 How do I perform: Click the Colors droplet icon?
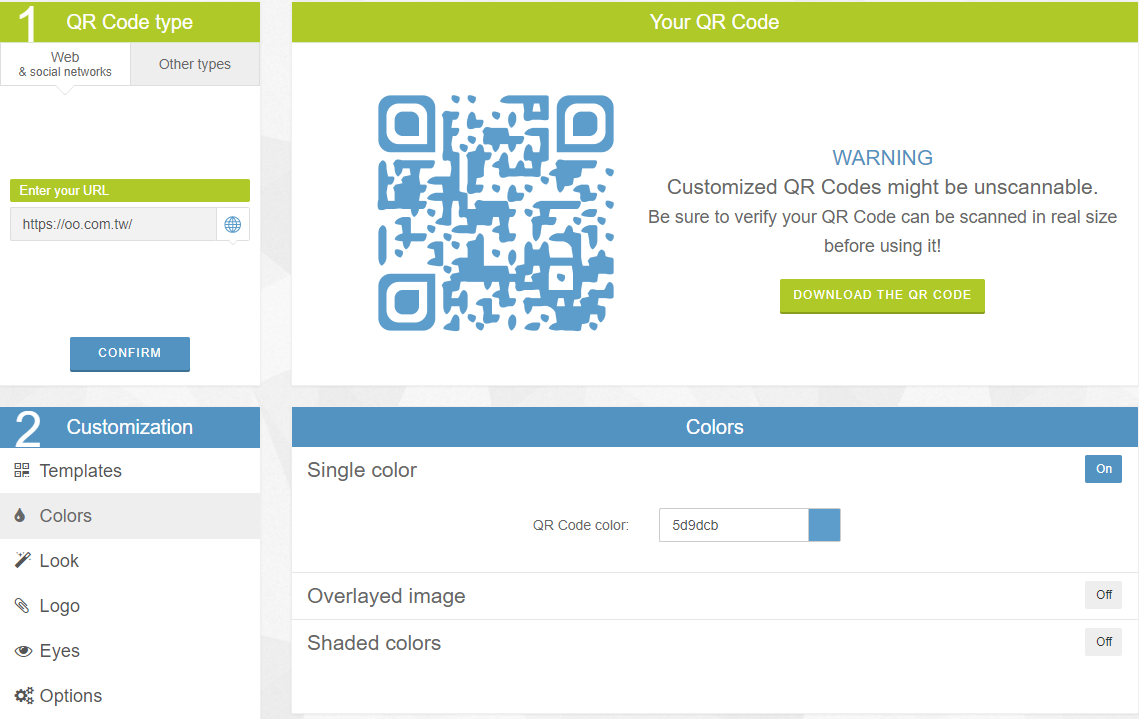tap(20, 516)
